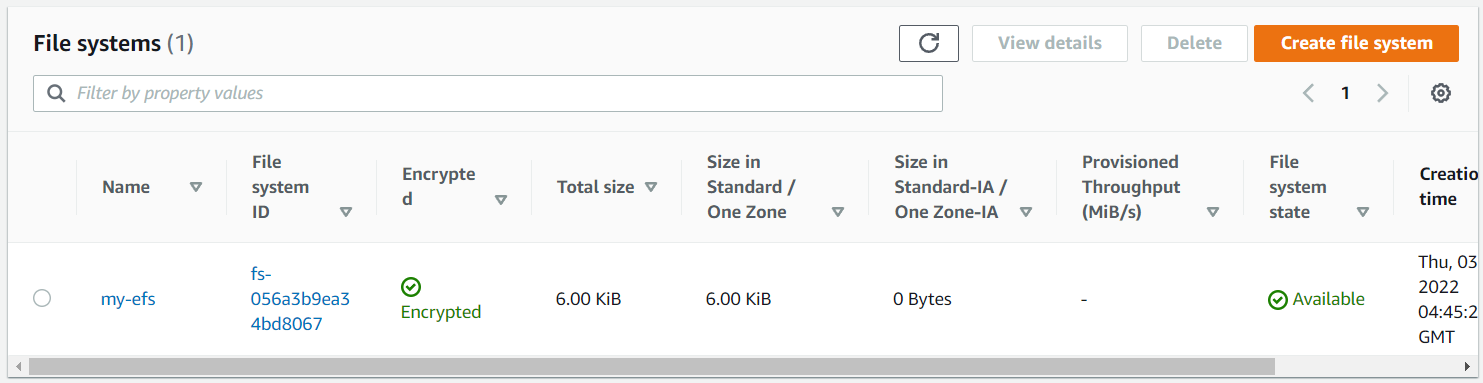Focus the Filter by property values field

coord(488,93)
